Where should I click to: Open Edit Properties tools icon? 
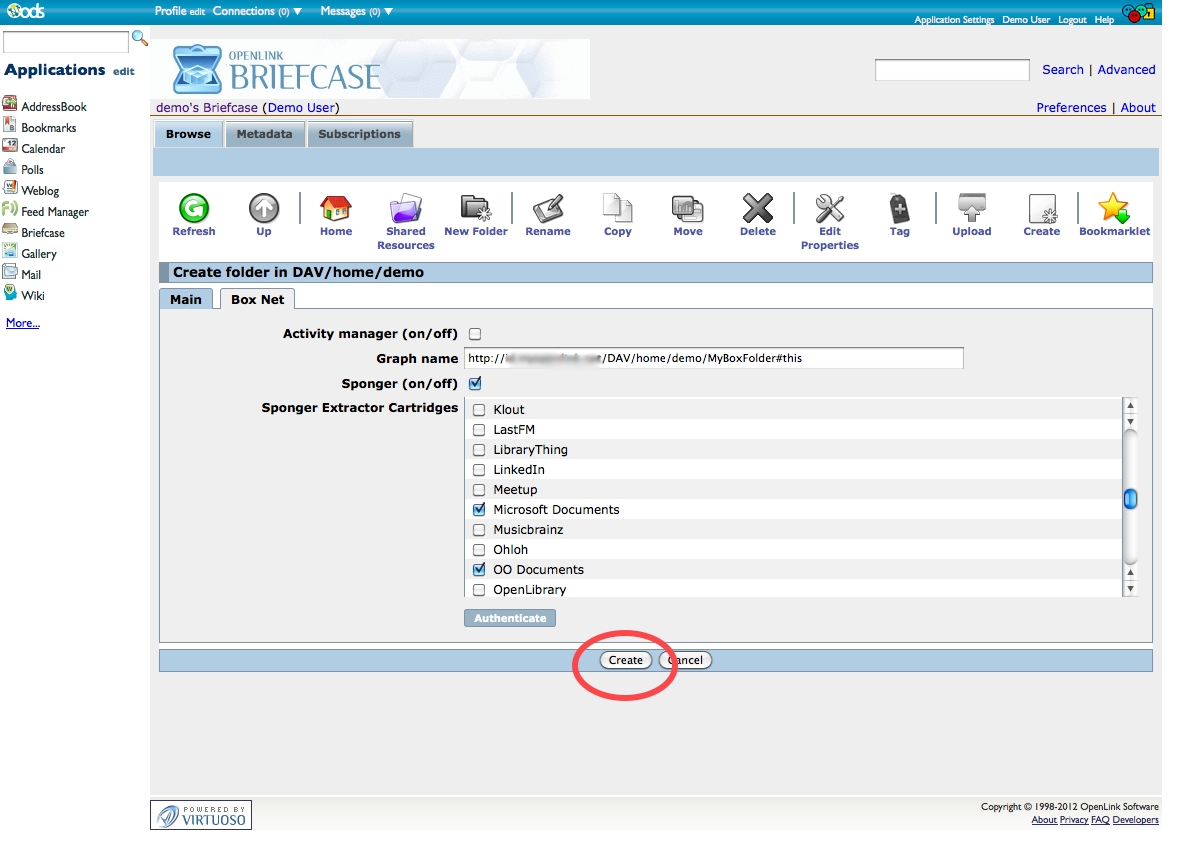pyautogui.click(x=829, y=209)
